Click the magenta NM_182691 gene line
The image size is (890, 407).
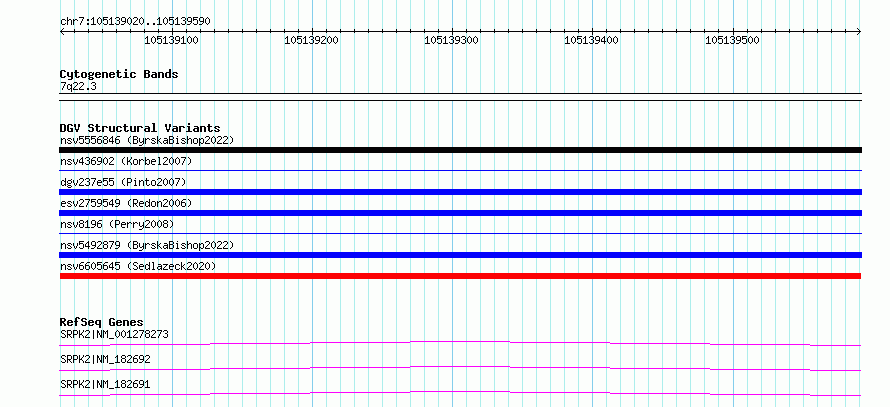[460, 392]
